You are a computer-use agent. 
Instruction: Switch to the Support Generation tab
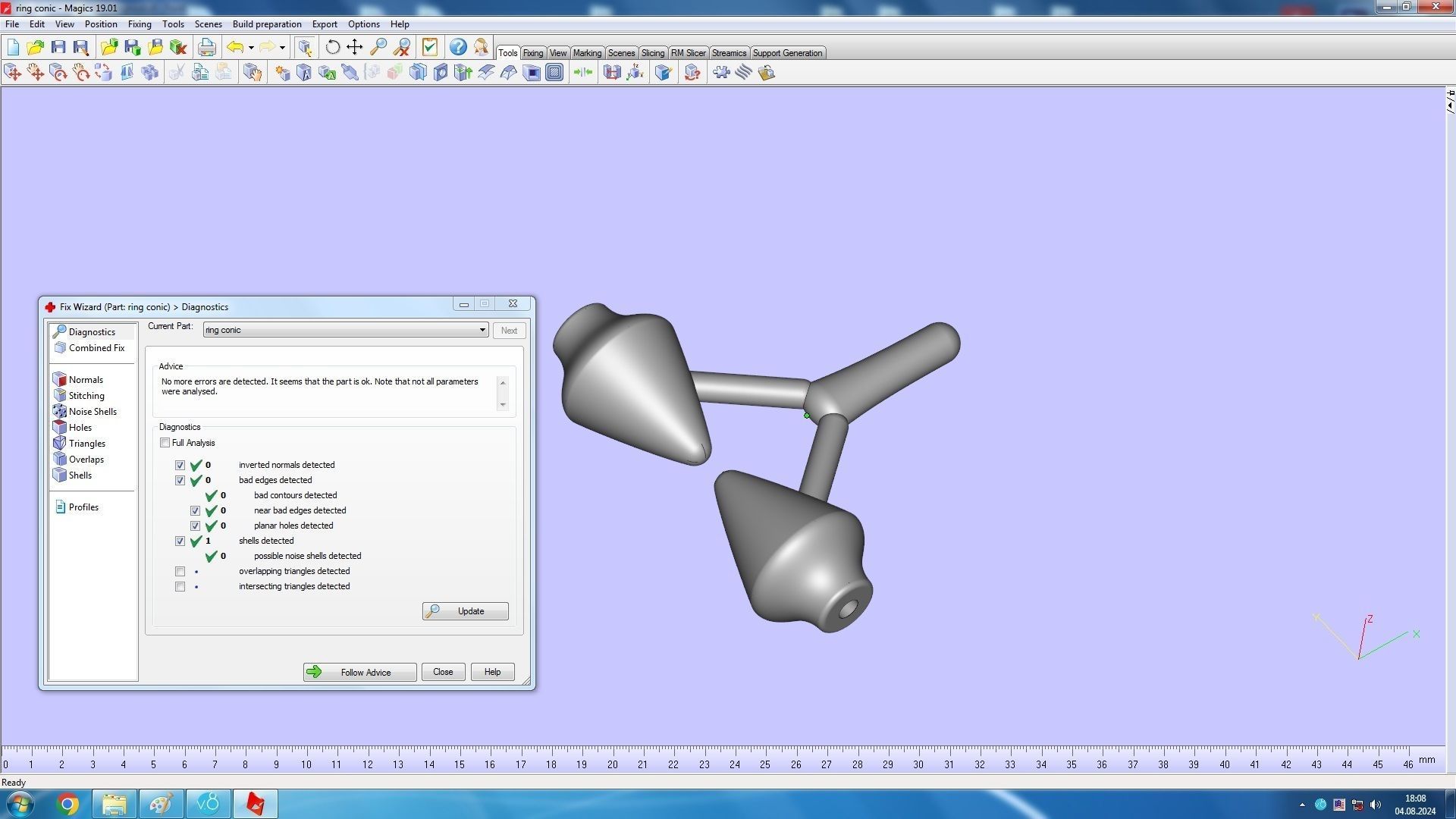[x=786, y=53]
